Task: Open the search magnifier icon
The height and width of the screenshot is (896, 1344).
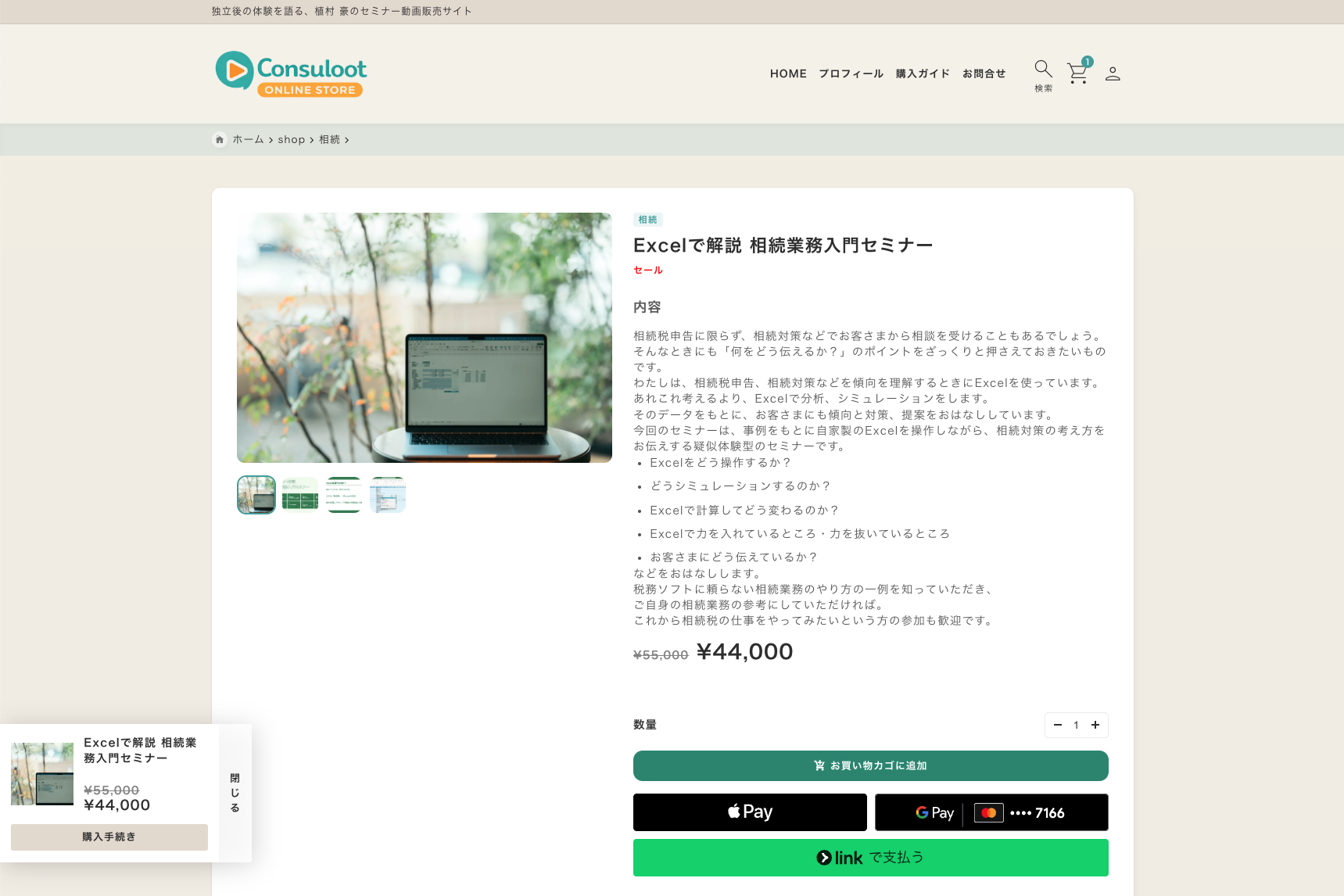Action: (x=1043, y=69)
